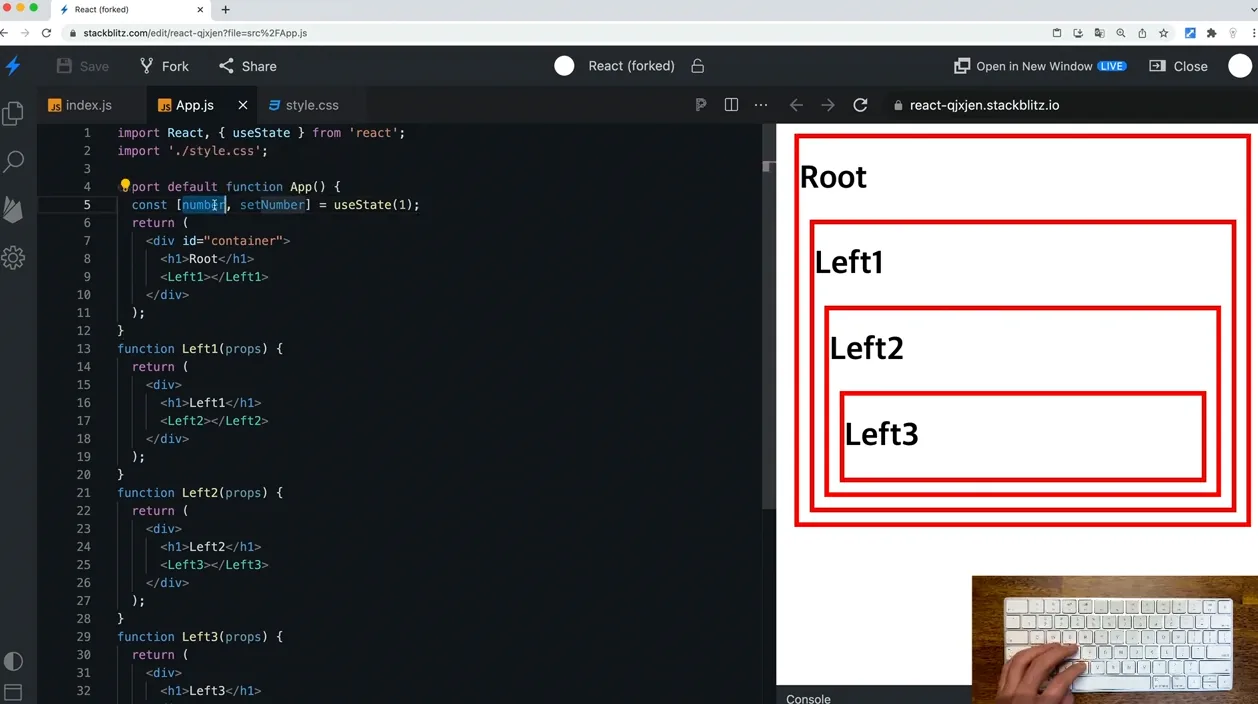Toggle the light/dark theme icon

pyautogui.click(x=14, y=661)
